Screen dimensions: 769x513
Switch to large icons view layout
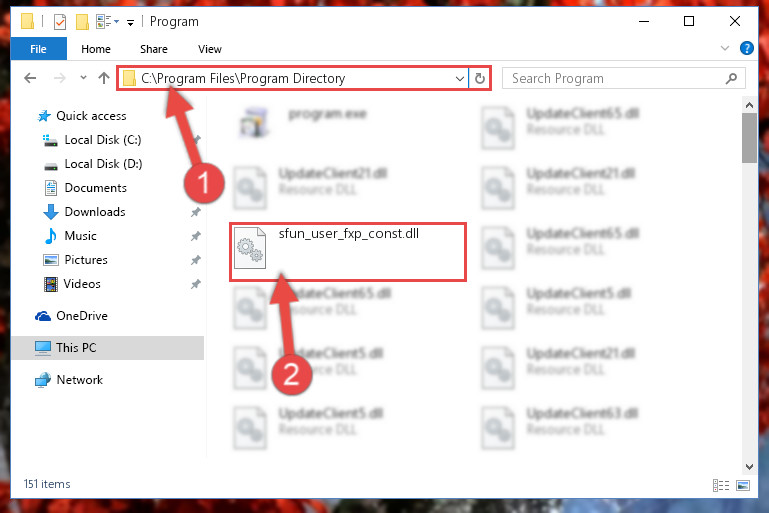click(743, 485)
